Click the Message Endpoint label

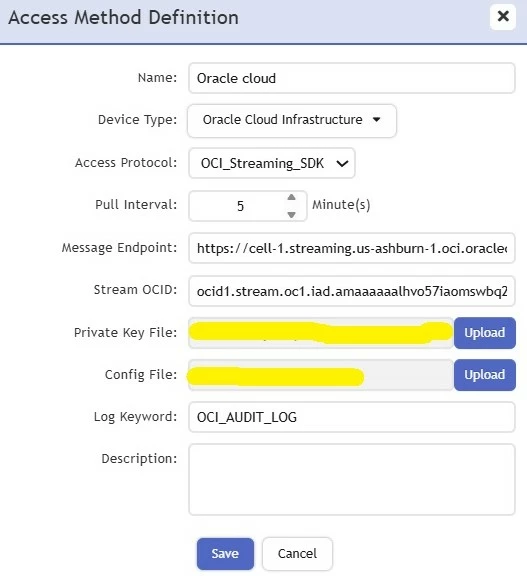[x=119, y=247]
